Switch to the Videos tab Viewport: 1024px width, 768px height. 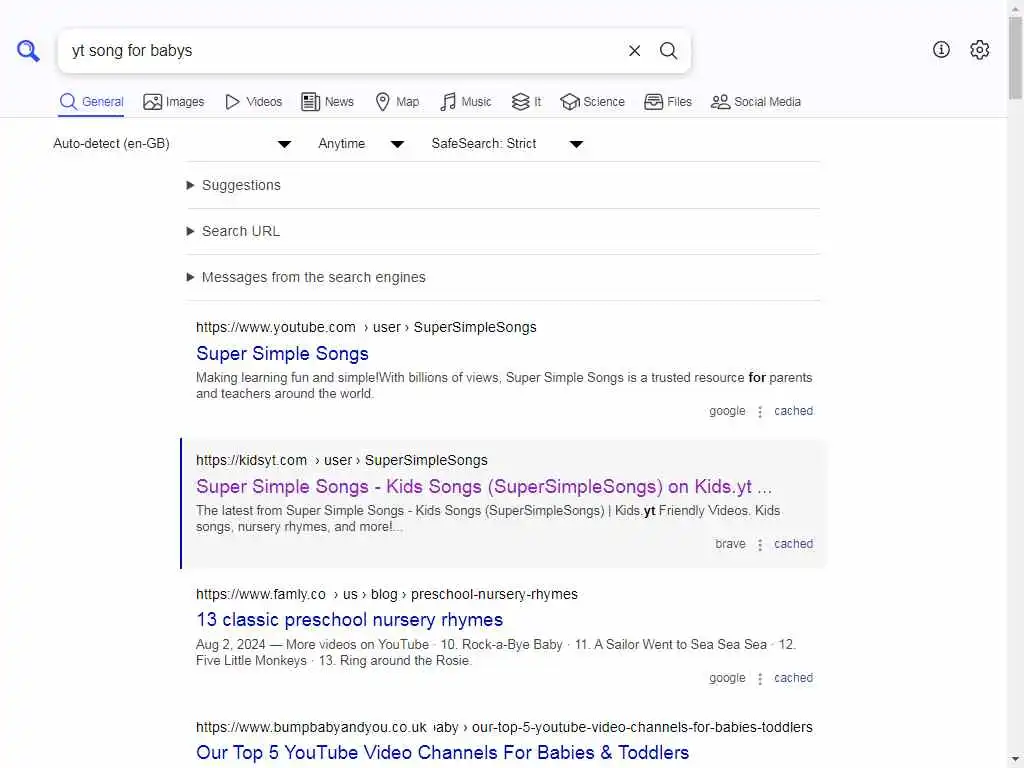253,102
